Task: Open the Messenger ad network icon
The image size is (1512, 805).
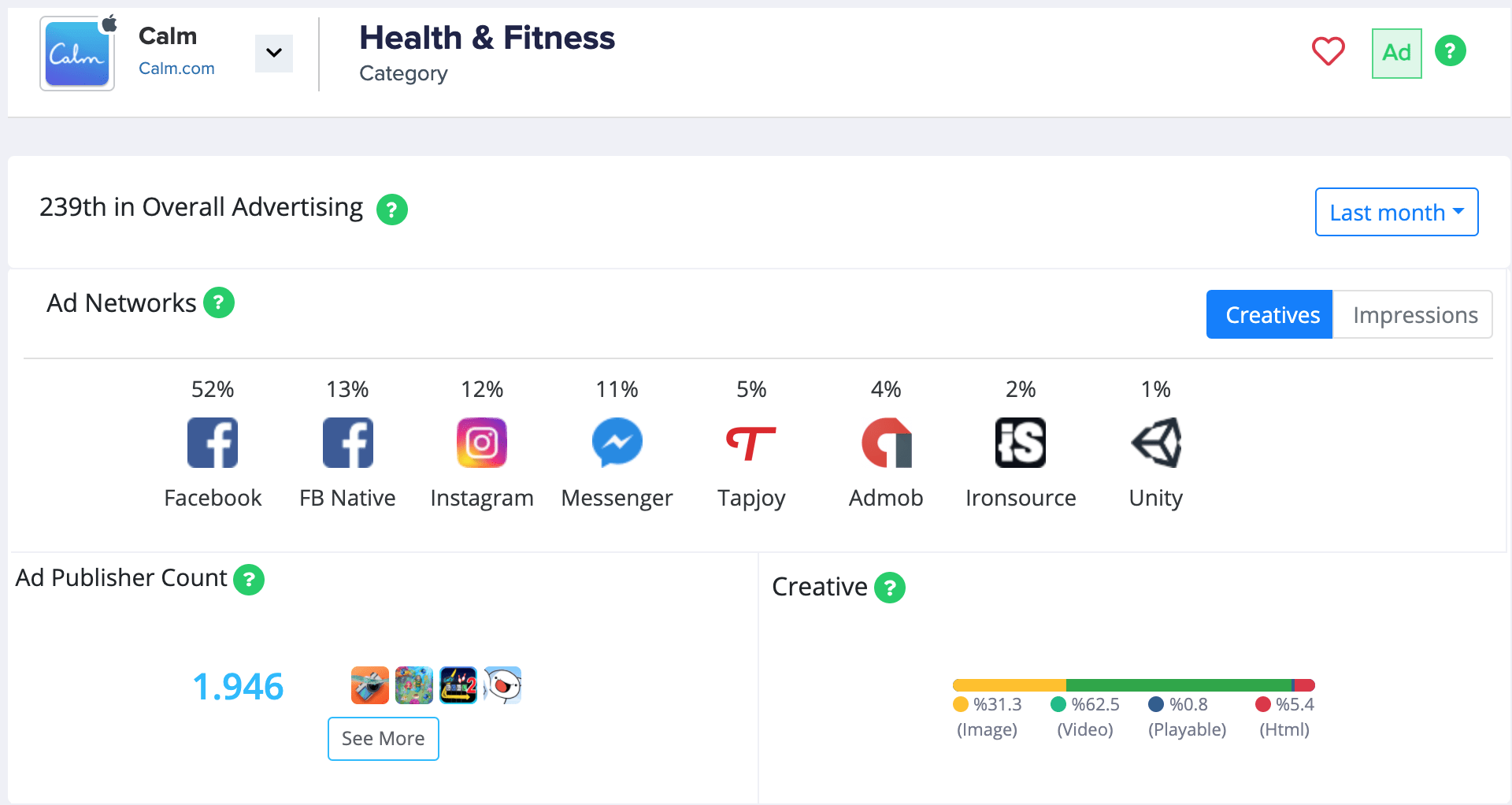Action: (x=617, y=443)
